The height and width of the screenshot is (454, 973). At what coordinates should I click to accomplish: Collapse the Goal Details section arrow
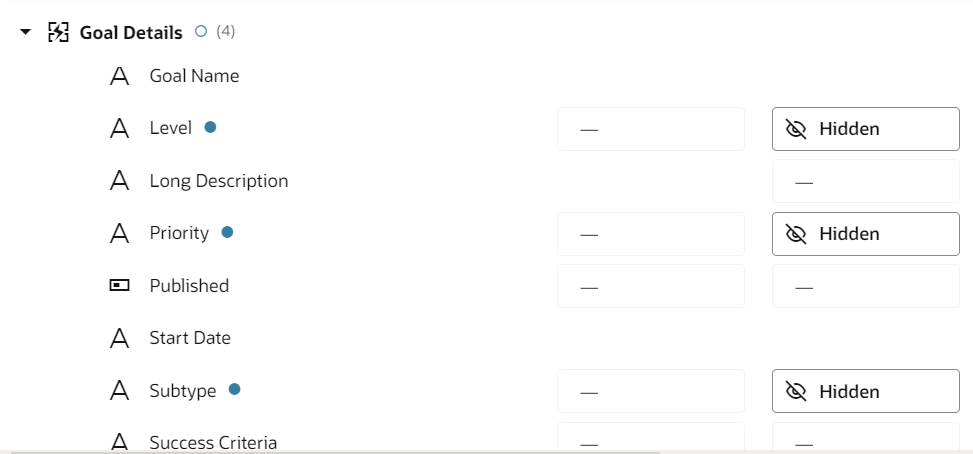[x=25, y=32]
